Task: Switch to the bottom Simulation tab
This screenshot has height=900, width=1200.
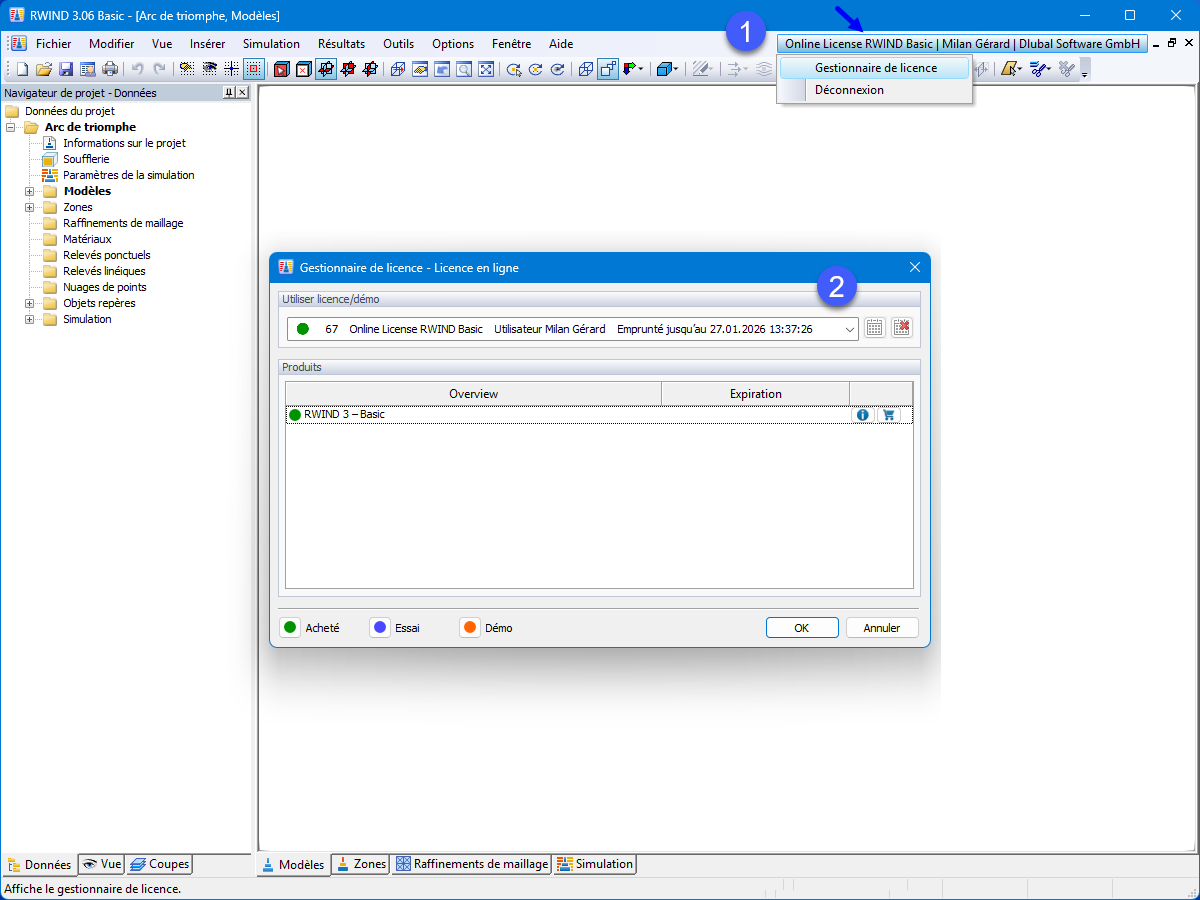Action: (x=594, y=864)
